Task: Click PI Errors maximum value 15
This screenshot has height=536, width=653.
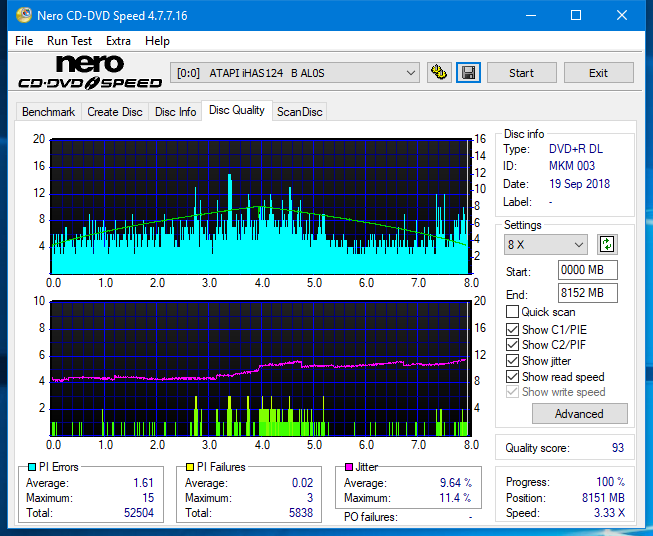Action: point(148,498)
